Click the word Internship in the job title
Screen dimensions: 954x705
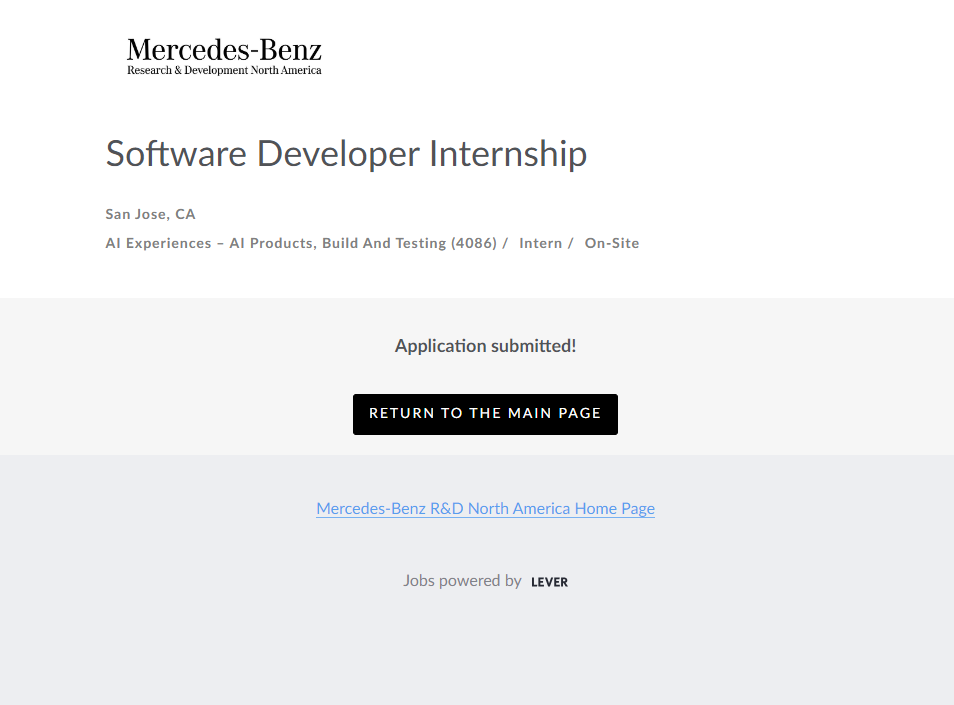pos(508,154)
